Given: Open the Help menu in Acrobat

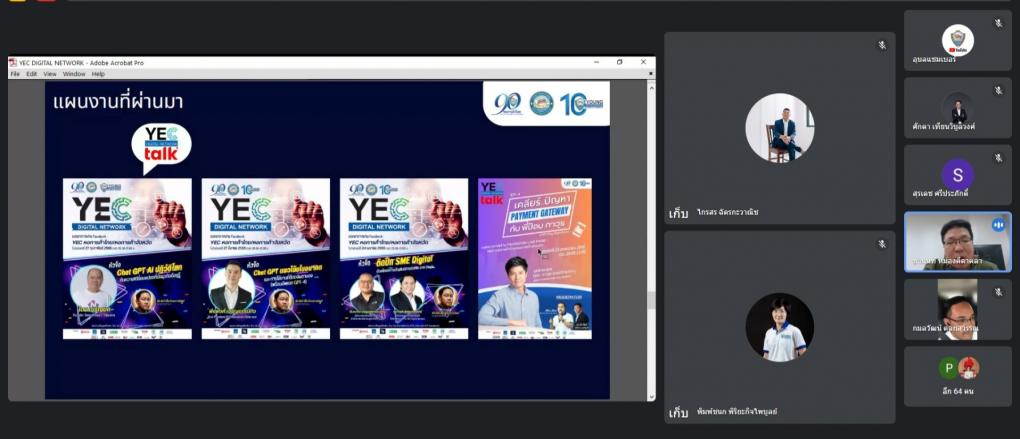Looking at the screenshot, I should pos(98,74).
